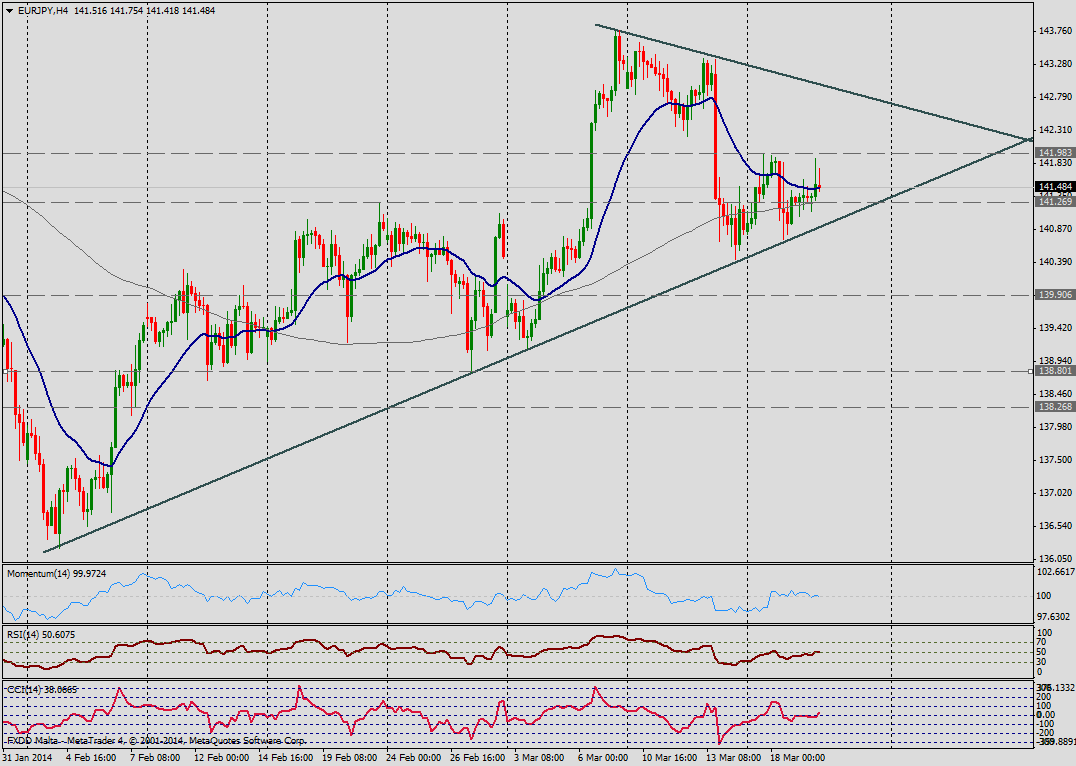Screen dimensions: 1076x766
Task: Click the 102.6617 Momentum scale value
Action: coord(1055,573)
